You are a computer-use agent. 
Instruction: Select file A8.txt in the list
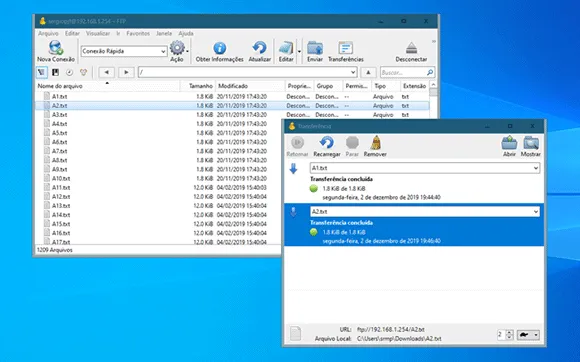coord(158,160)
